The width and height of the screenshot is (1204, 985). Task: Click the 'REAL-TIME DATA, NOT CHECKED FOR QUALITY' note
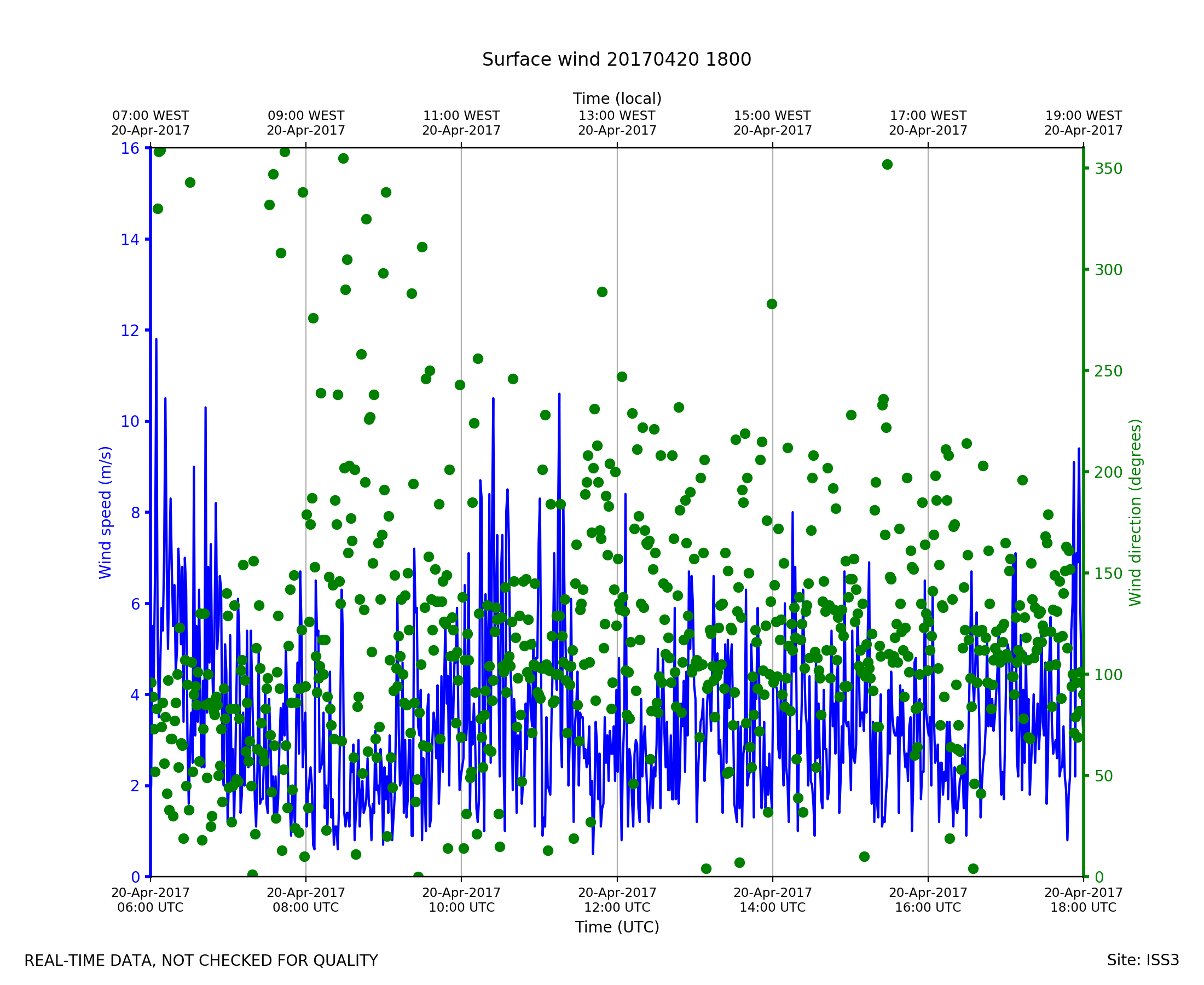click(x=201, y=960)
